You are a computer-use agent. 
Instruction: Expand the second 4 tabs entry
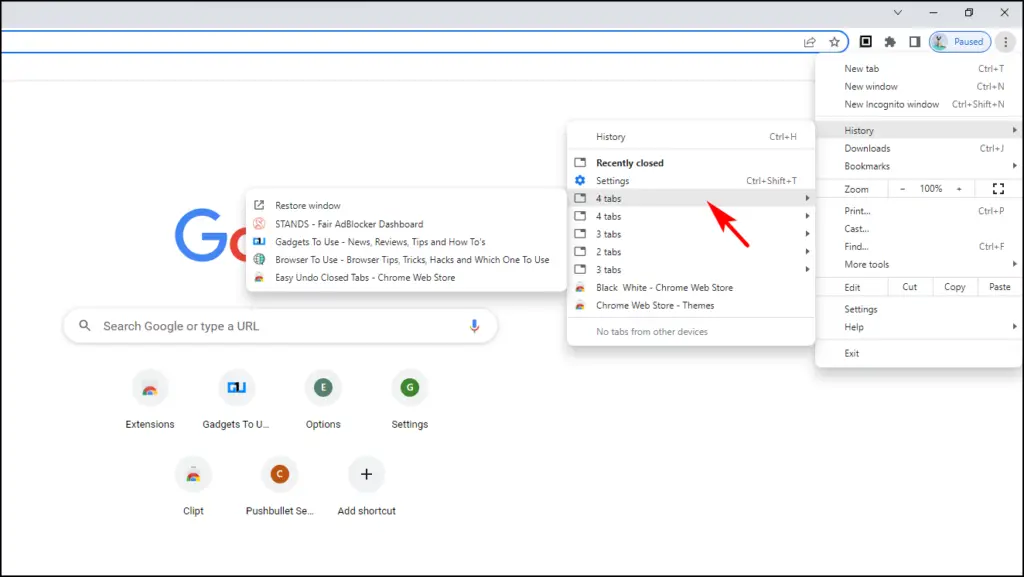tap(691, 216)
